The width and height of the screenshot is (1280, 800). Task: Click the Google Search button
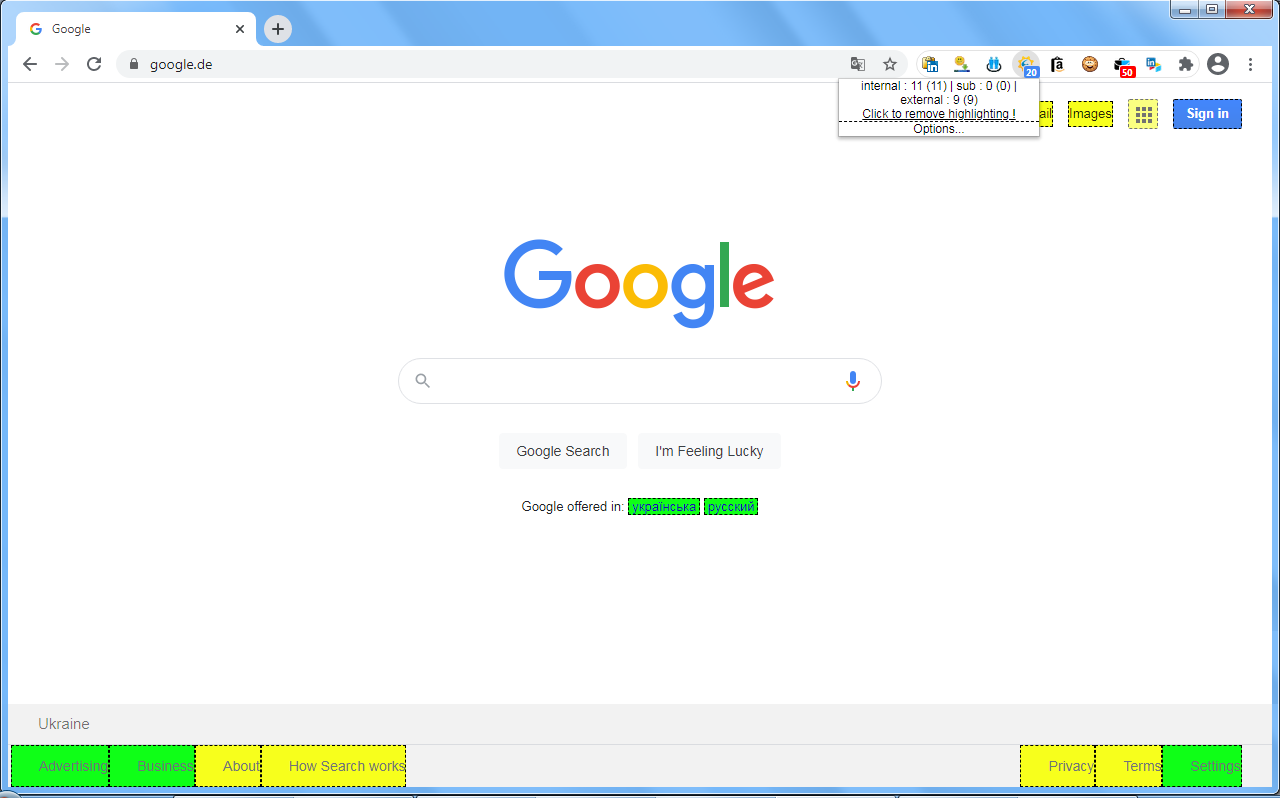563,451
